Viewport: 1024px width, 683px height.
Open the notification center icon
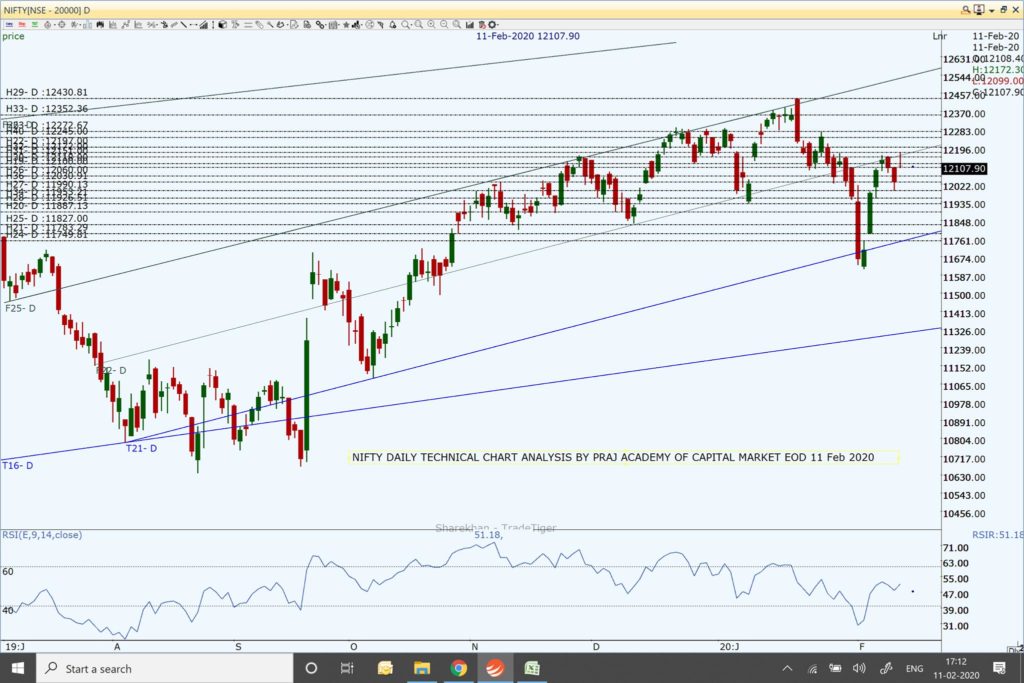[999, 668]
